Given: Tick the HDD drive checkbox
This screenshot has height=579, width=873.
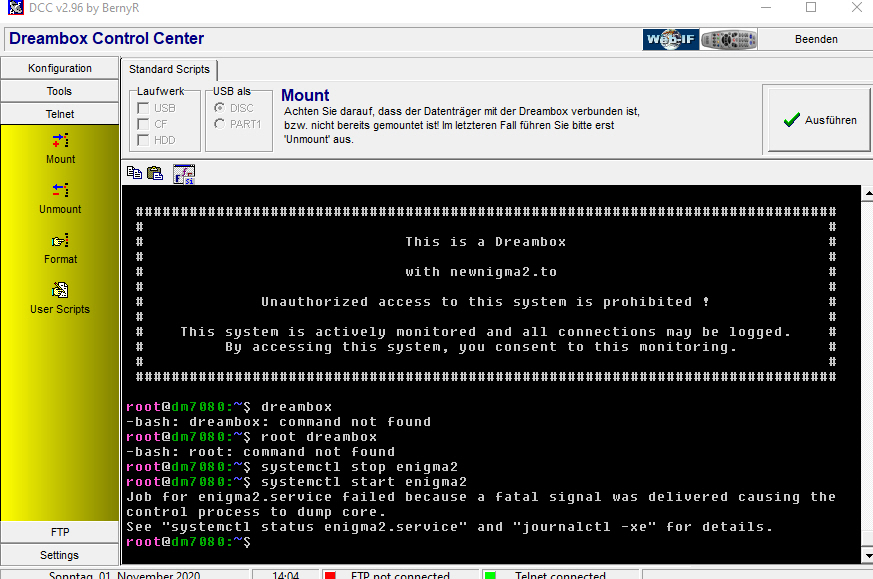Looking at the screenshot, I should 143,140.
